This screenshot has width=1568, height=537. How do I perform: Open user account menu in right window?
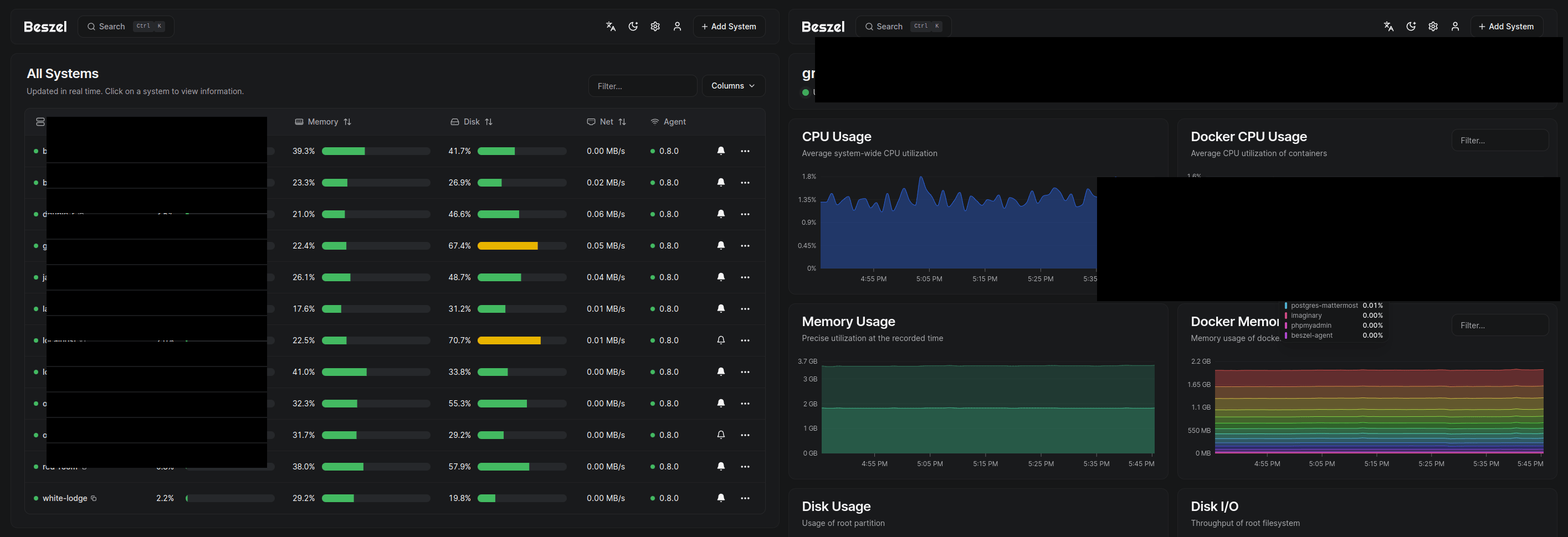coord(1455,26)
